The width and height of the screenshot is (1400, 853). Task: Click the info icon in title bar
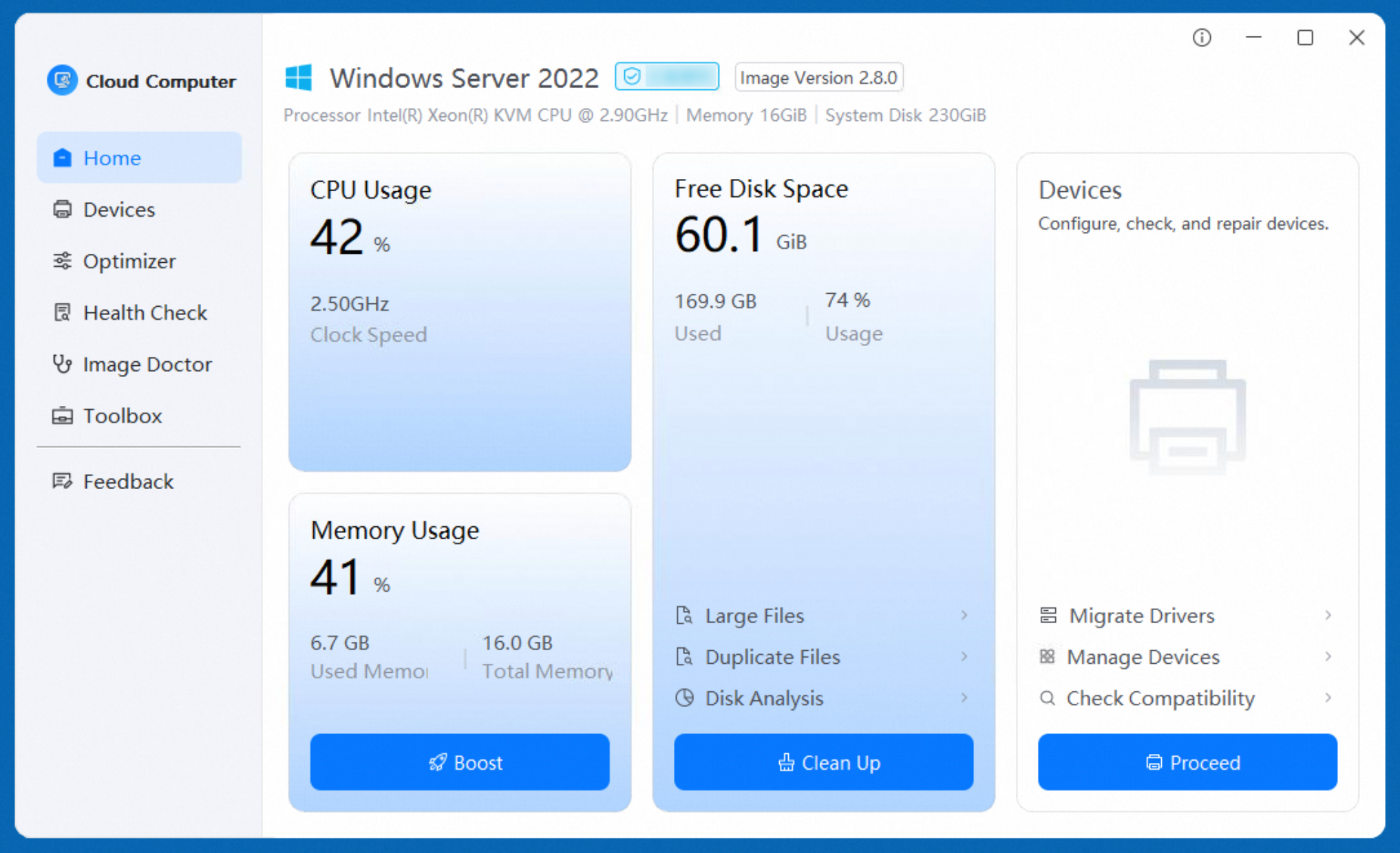pyautogui.click(x=1202, y=38)
